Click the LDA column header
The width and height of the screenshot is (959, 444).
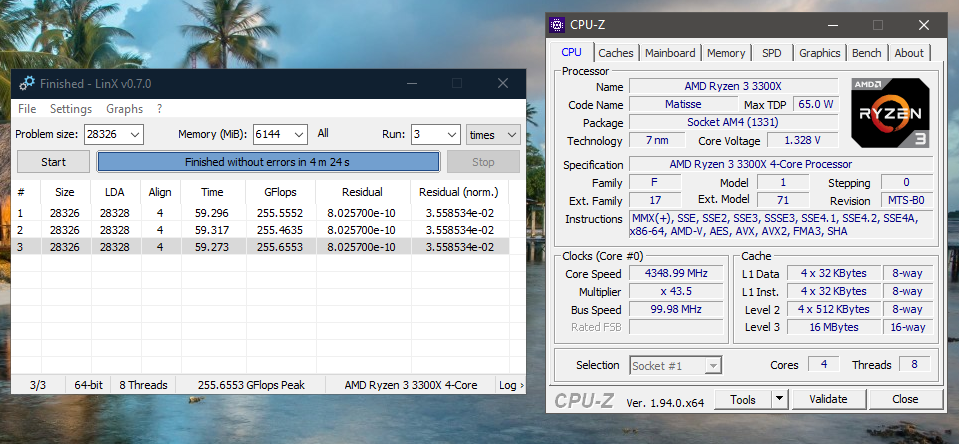pyautogui.click(x=115, y=192)
